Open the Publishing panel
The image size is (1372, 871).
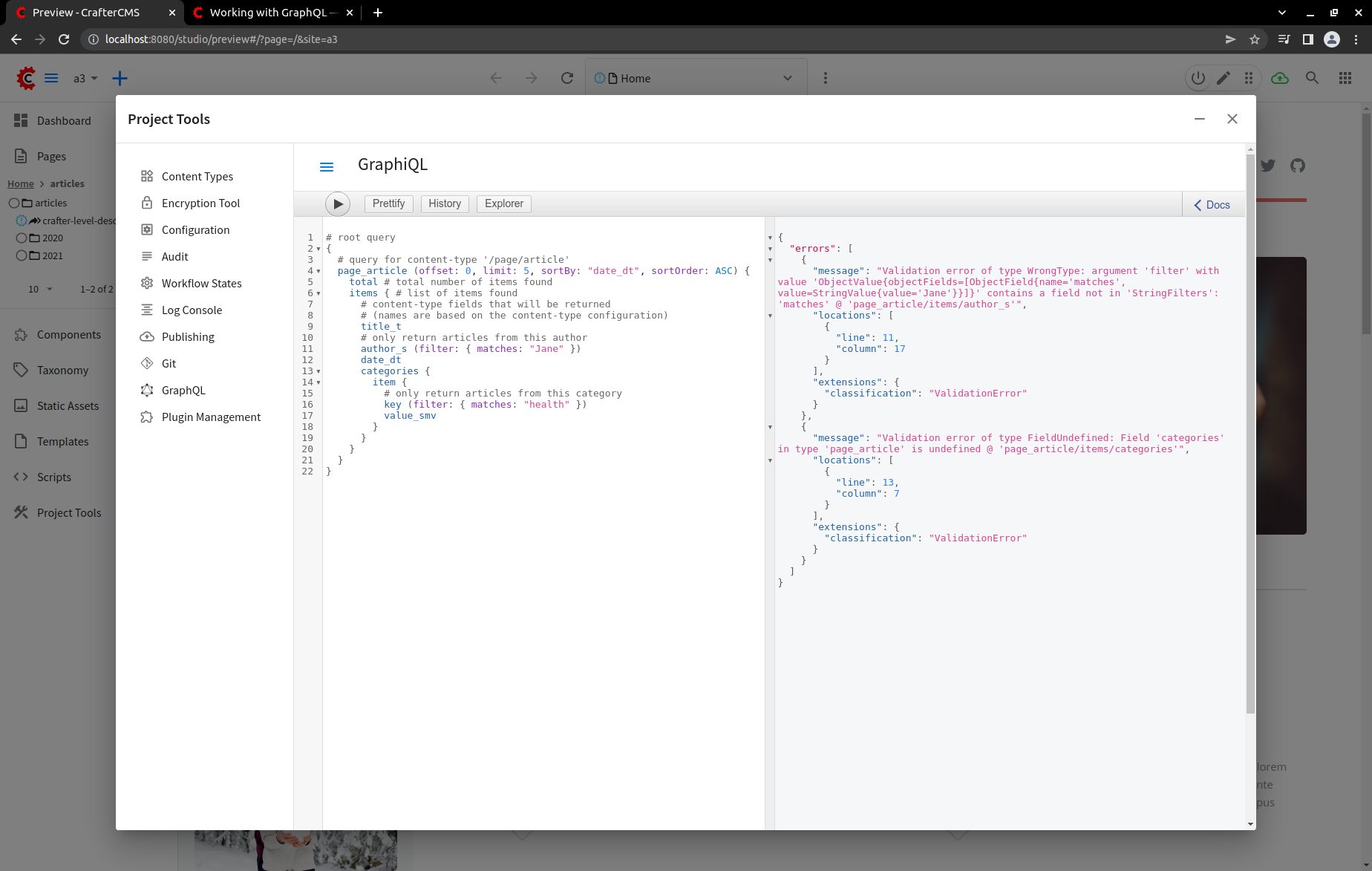187,336
